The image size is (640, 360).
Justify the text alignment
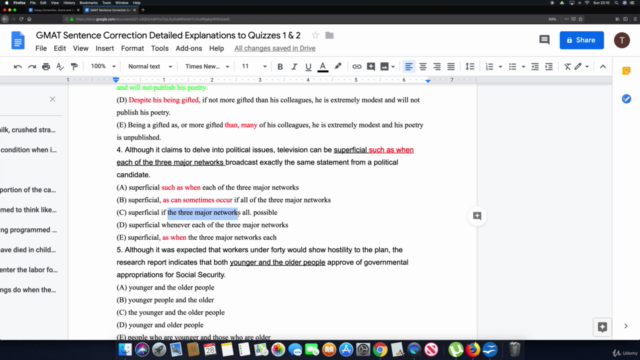tap(451, 67)
